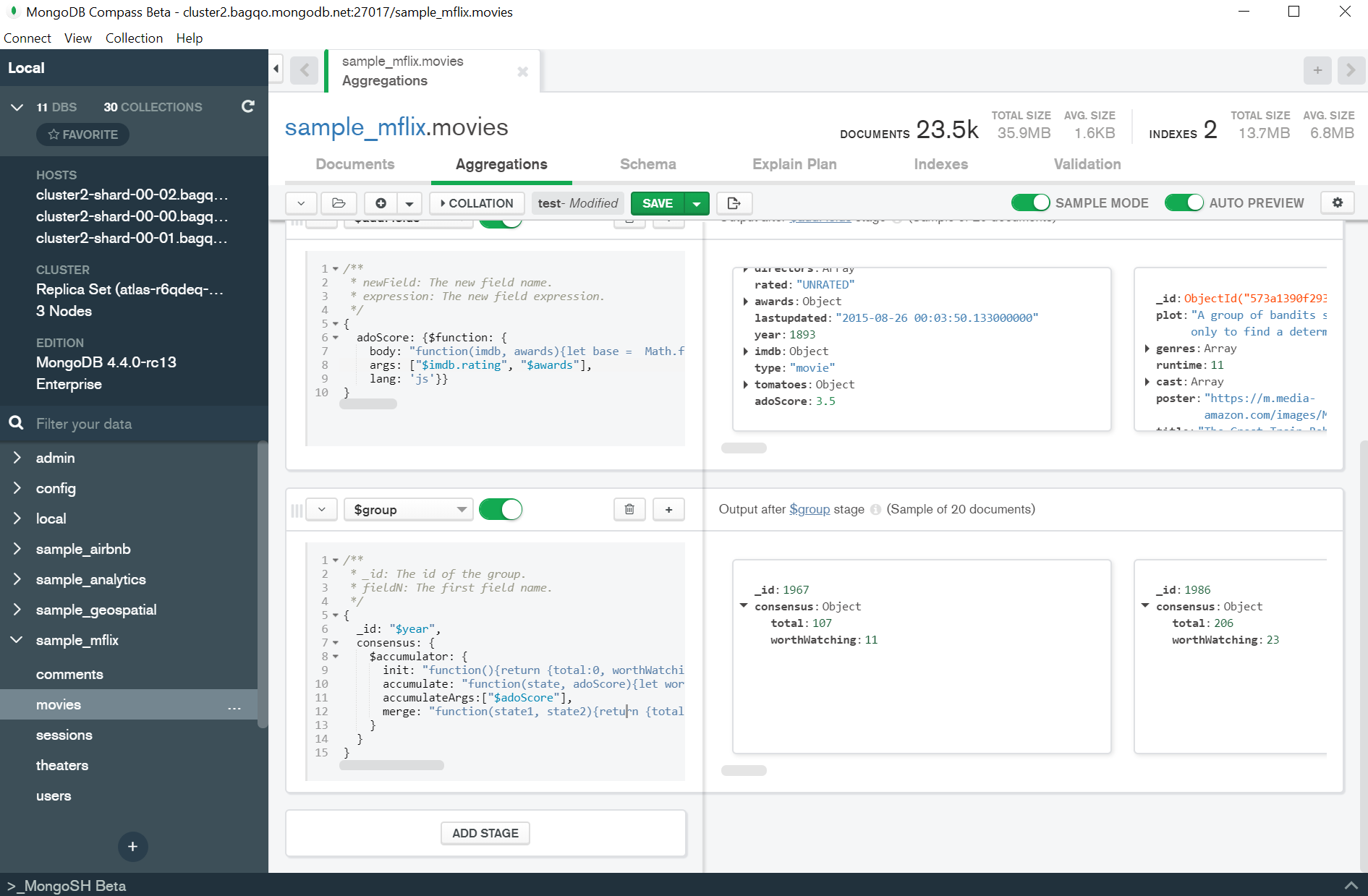Mark connection as FAVORITE
This screenshot has width=1368, height=896.
click(x=82, y=135)
